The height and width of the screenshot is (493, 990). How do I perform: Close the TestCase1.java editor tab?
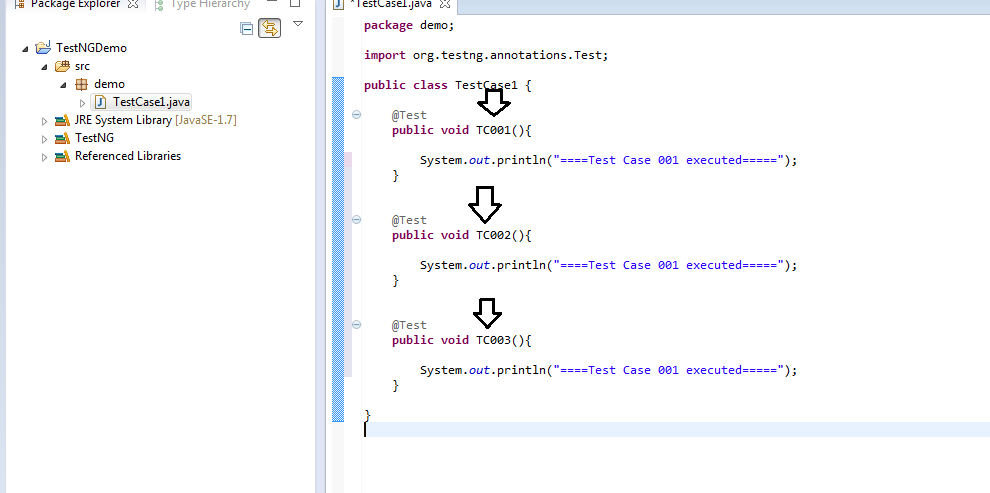pyautogui.click(x=444, y=4)
